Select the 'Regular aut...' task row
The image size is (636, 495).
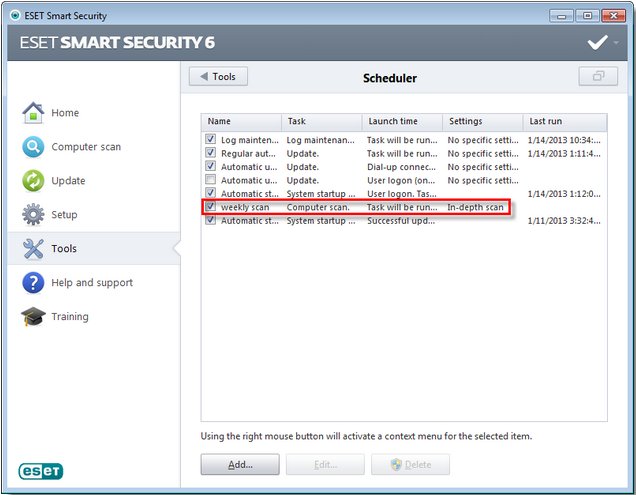point(404,153)
